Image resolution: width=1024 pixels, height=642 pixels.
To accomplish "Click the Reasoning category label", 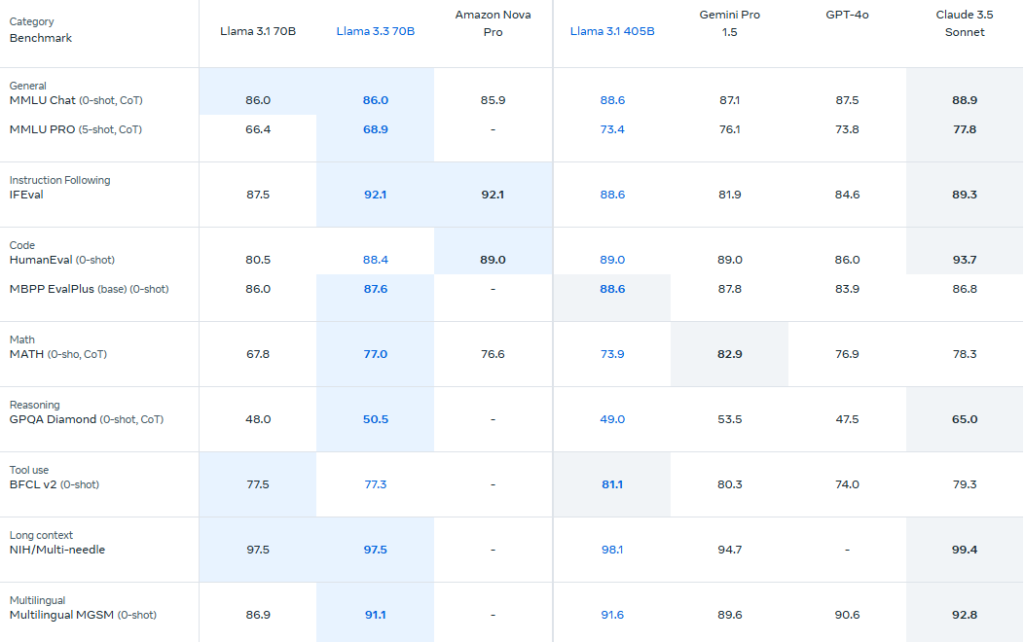I will [x=34, y=405].
